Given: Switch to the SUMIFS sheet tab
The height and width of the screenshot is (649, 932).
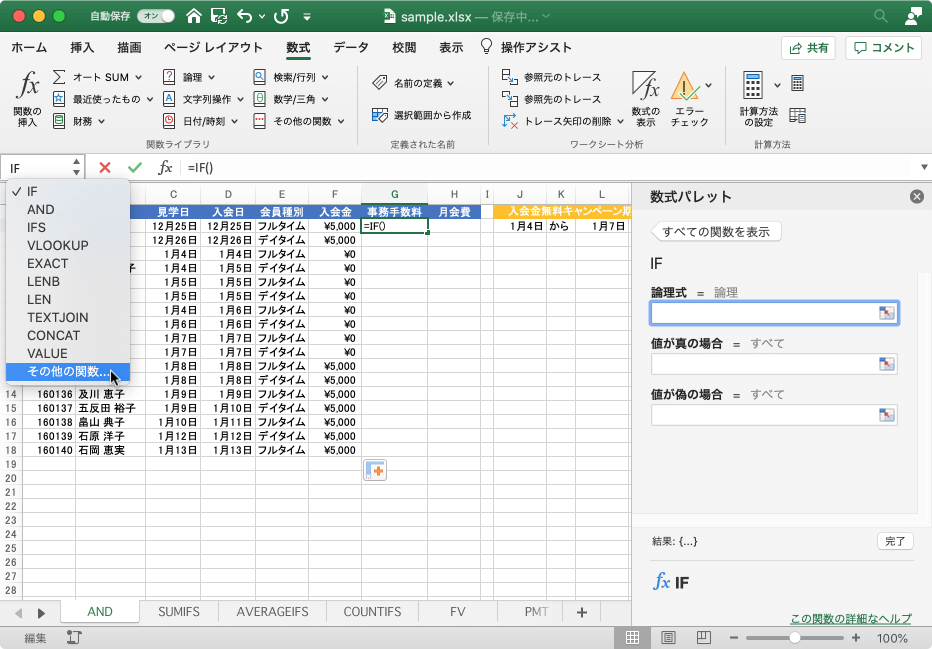Looking at the screenshot, I should click(x=179, y=612).
